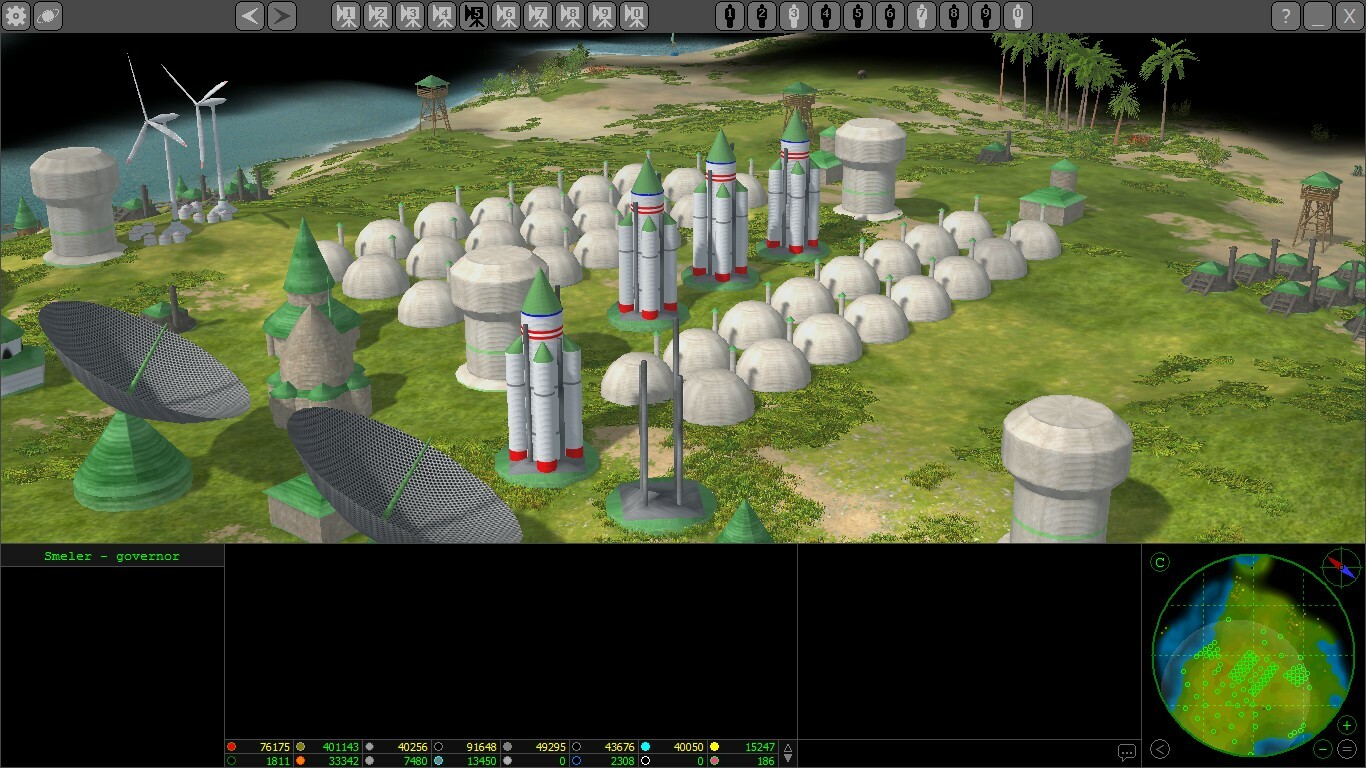Image resolution: width=1366 pixels, height=768 pixels.
Task: Select unit group 1
Action: click(x=730, y=16)
